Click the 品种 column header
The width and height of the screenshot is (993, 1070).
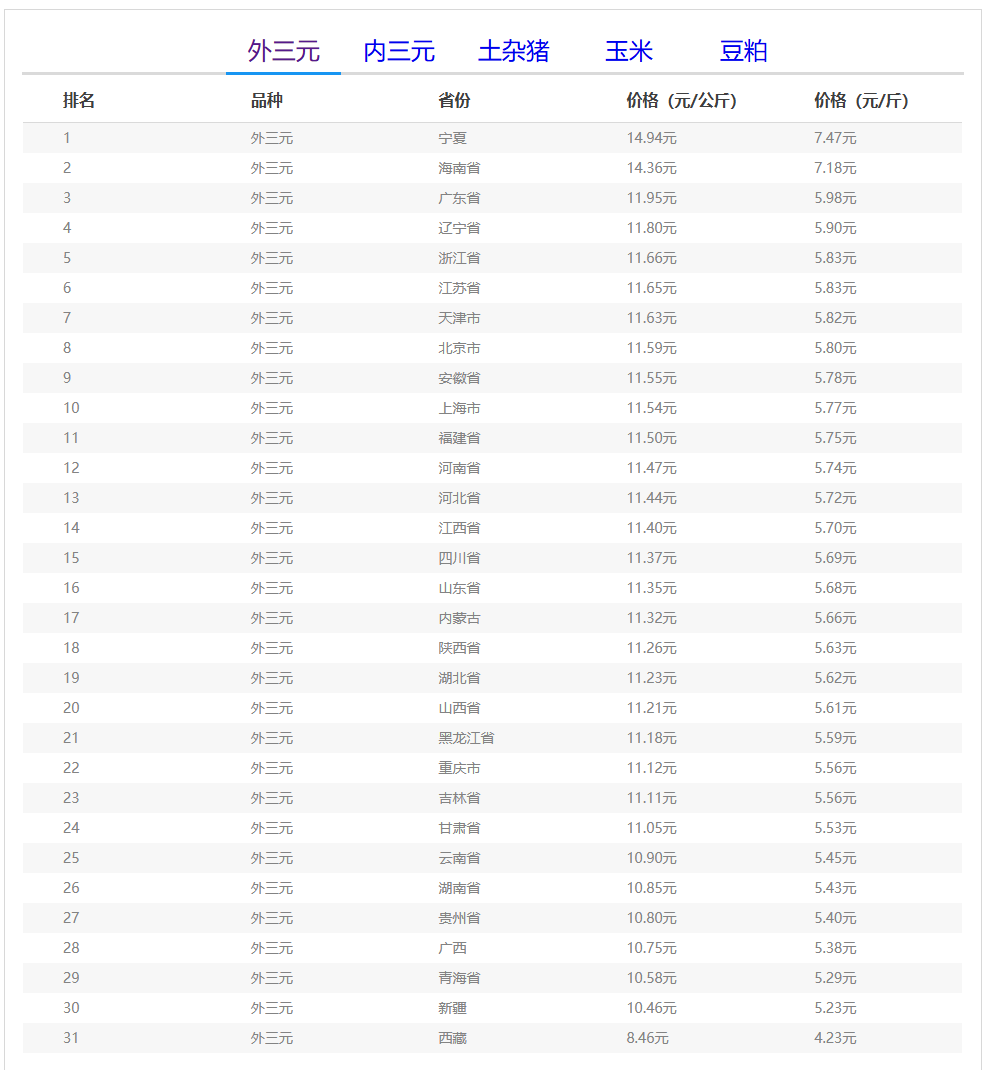[266, 100]
